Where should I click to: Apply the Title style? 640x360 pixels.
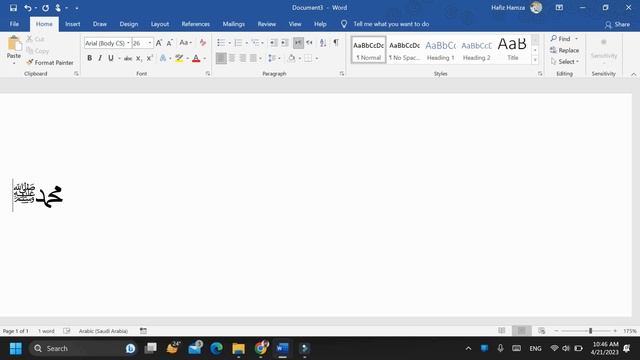coord(512,50)
